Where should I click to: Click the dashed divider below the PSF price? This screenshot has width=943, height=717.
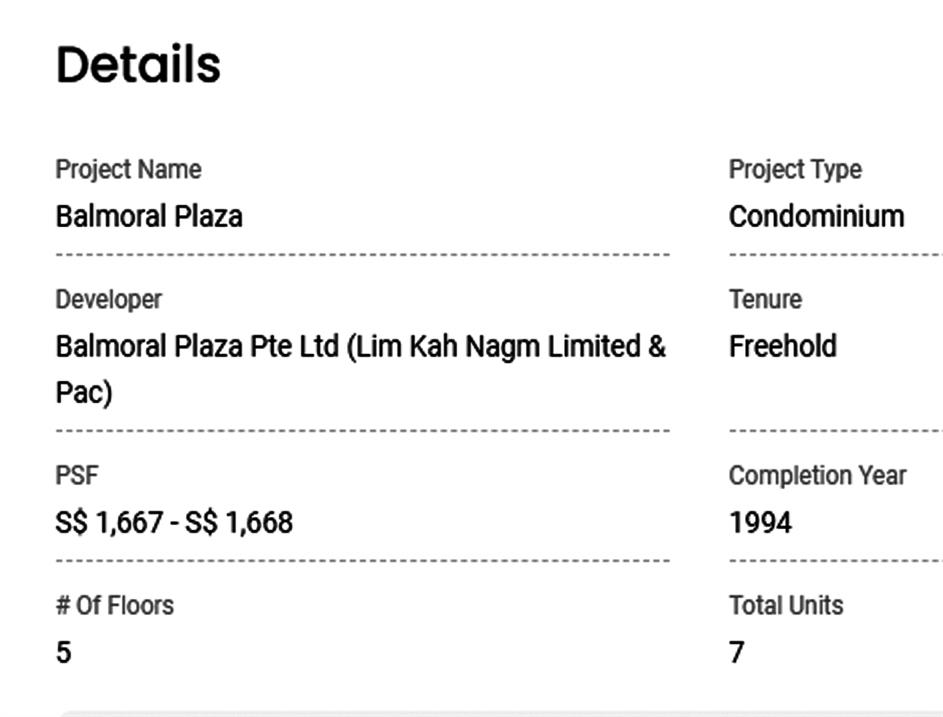(362, 561)
